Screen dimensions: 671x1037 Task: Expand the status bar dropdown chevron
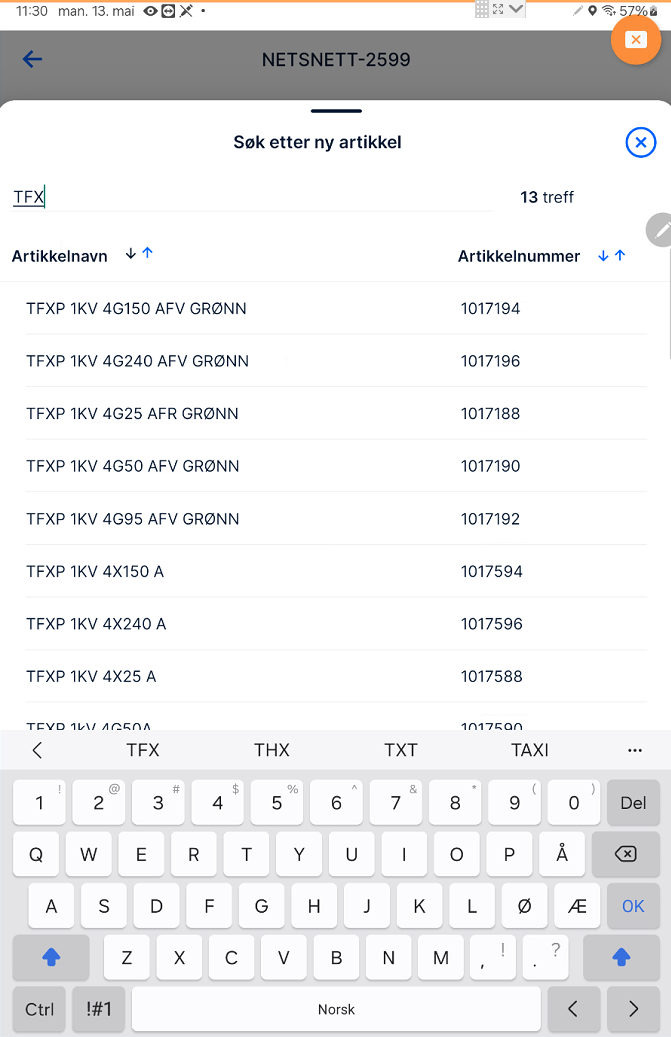pos(517,9)
